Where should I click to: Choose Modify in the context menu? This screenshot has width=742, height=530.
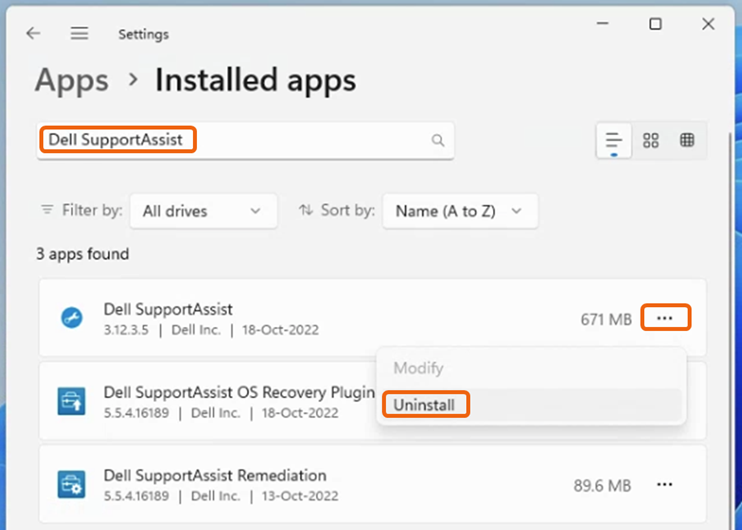point(418,368)
